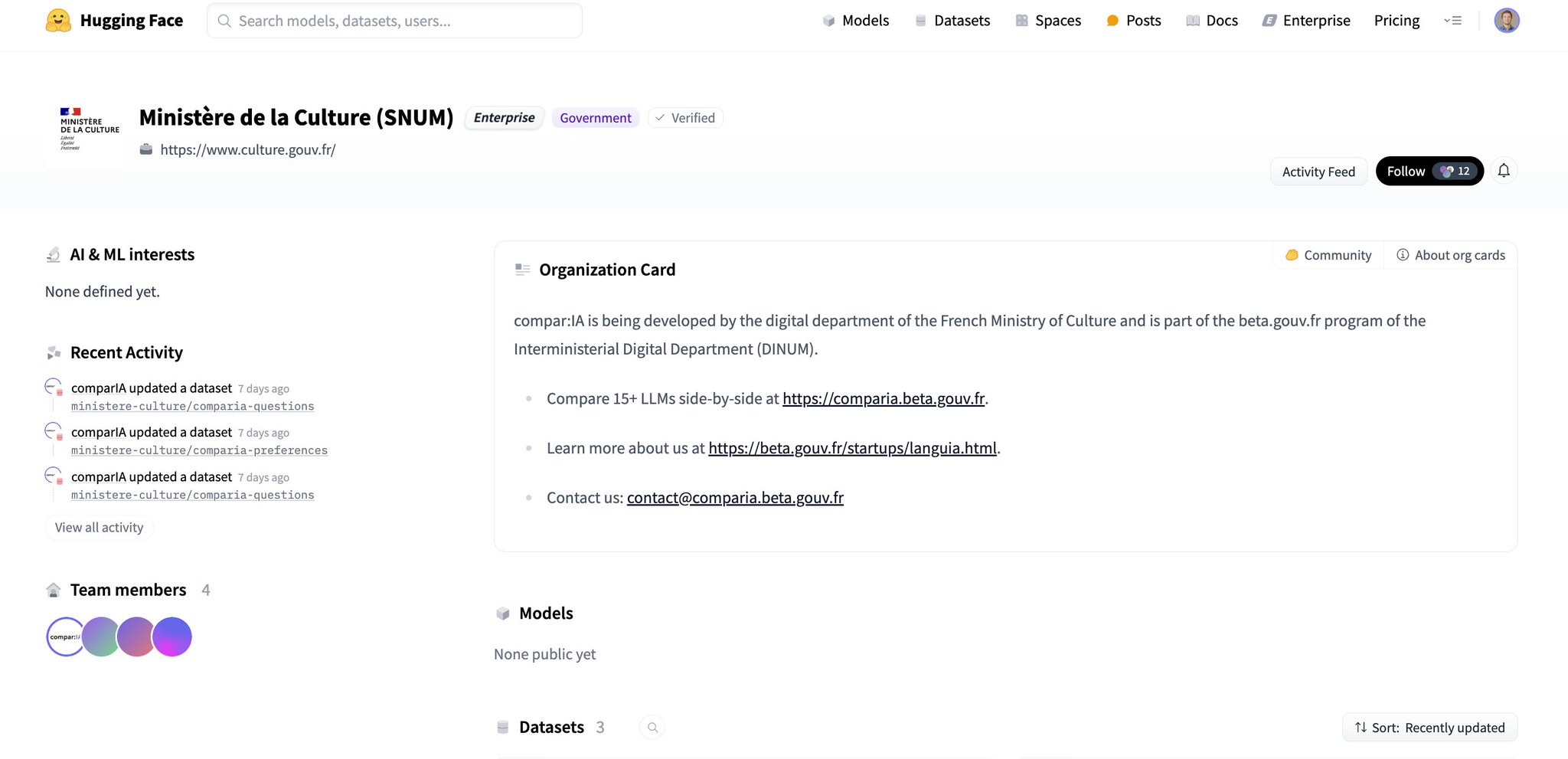Click the datasets search magnifier icon

pyautogui.click(x=652, y=728)
